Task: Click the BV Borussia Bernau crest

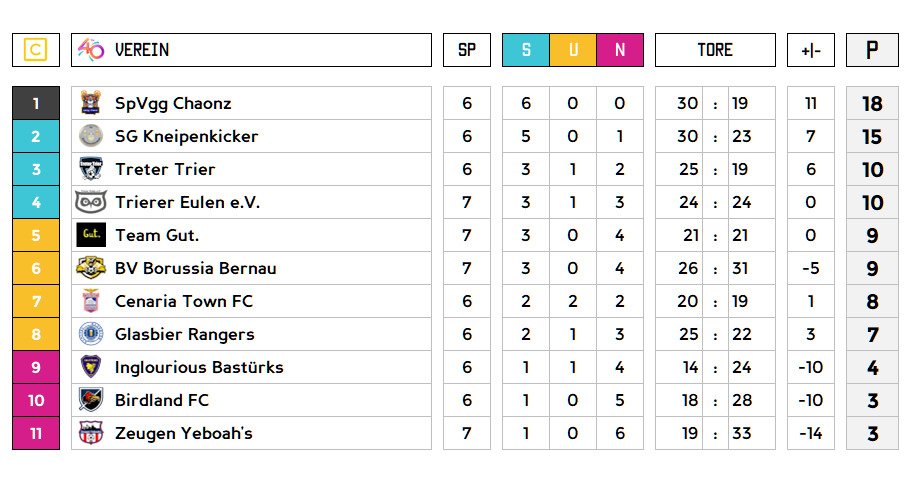Action: [91, 268]
